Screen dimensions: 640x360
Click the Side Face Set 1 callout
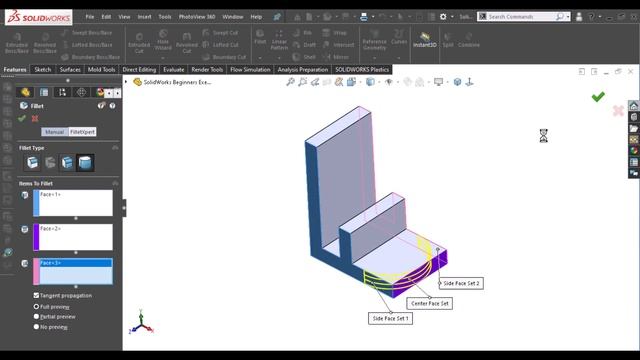point(390,318)
